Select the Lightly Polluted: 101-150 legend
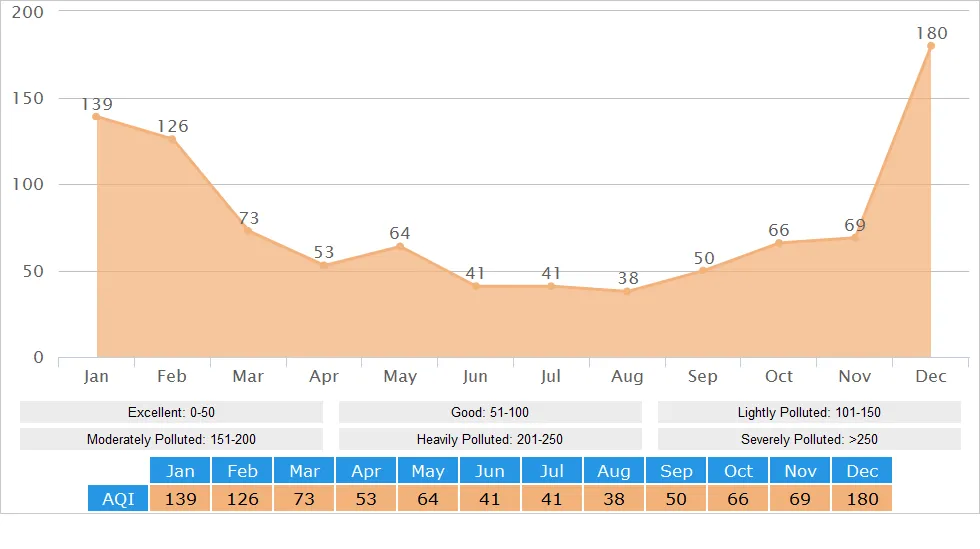 (808, 412)
